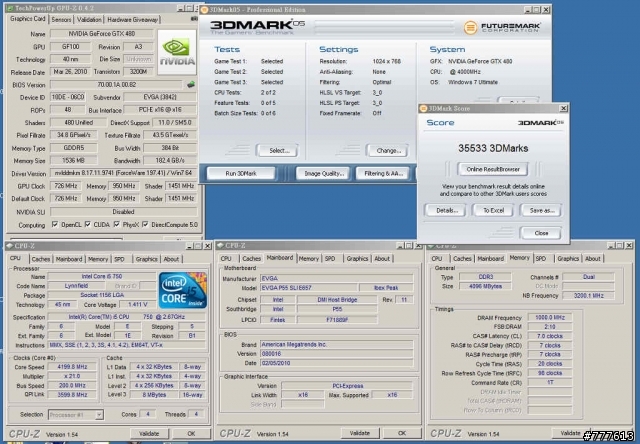640x444 pixels.
Task: Click the Run 3DMark button
Action: (x=241, y=173)
